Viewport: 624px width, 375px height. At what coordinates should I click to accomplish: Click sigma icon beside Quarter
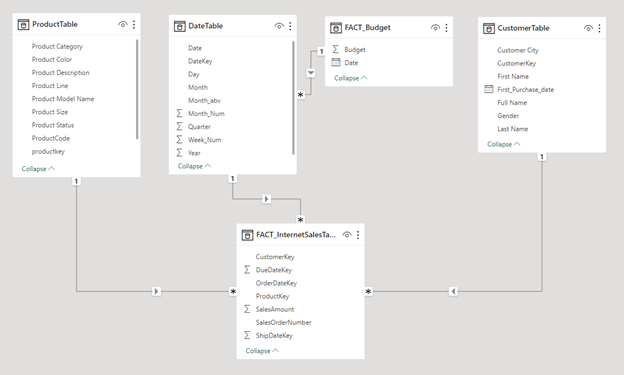pos(179,127)
